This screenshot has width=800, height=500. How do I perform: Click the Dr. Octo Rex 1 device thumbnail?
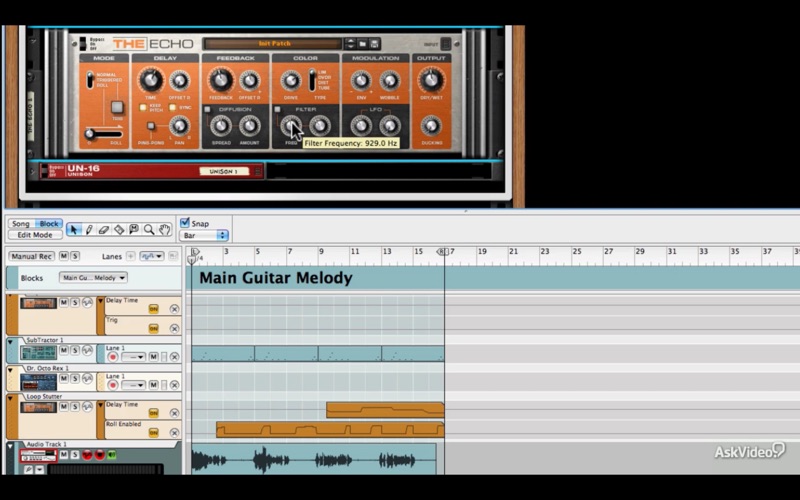(38, 381)
